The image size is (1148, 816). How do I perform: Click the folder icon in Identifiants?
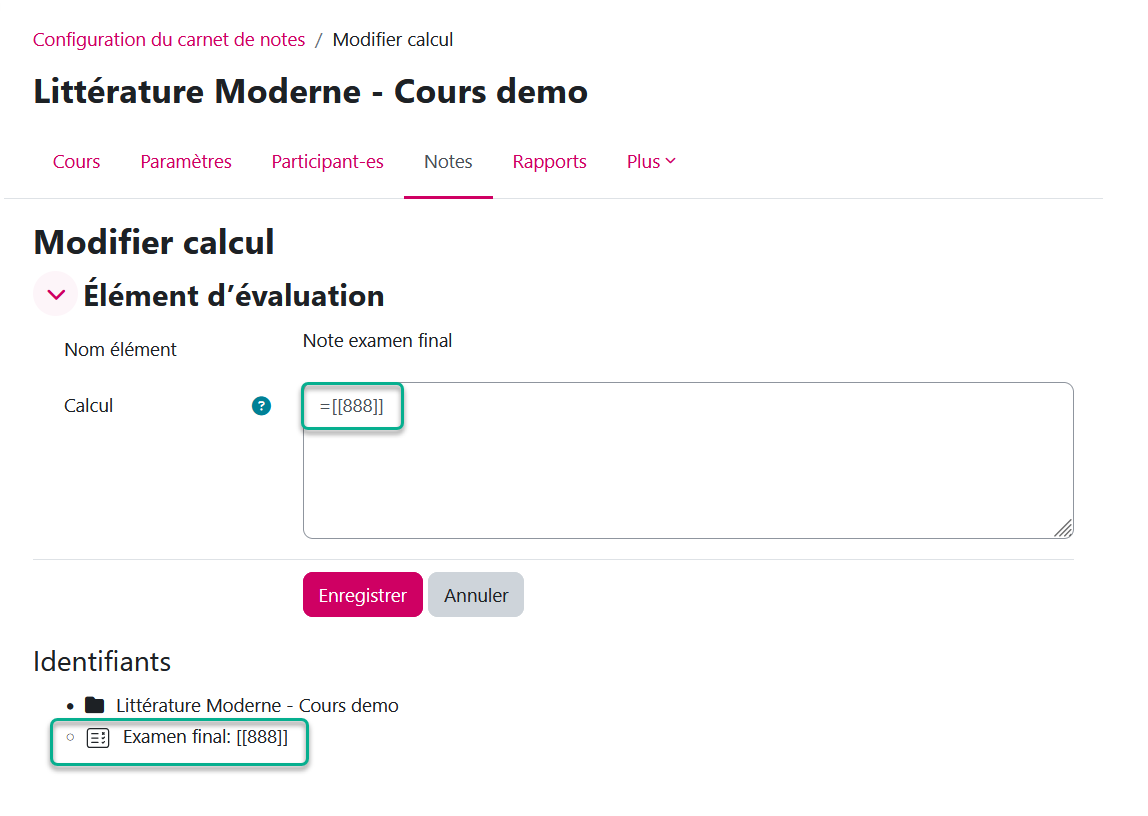[95, 705]
